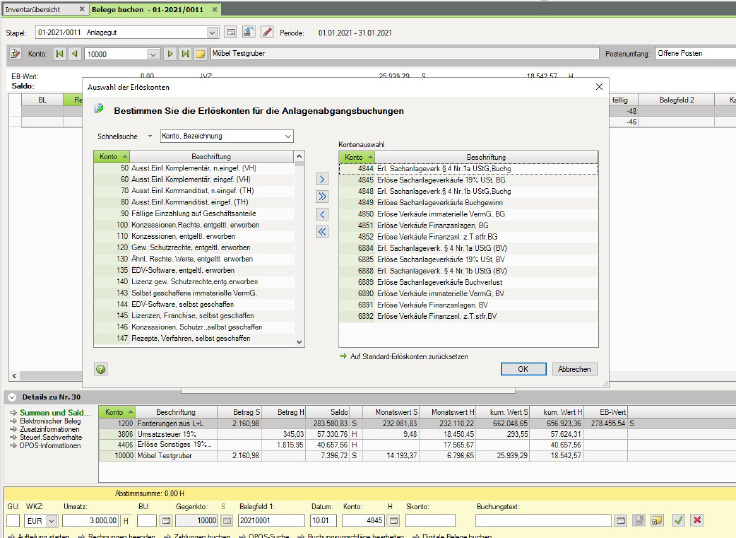736x538 pixels.
Task: Click Skonto input field
Action: click(x=430, y=521)
